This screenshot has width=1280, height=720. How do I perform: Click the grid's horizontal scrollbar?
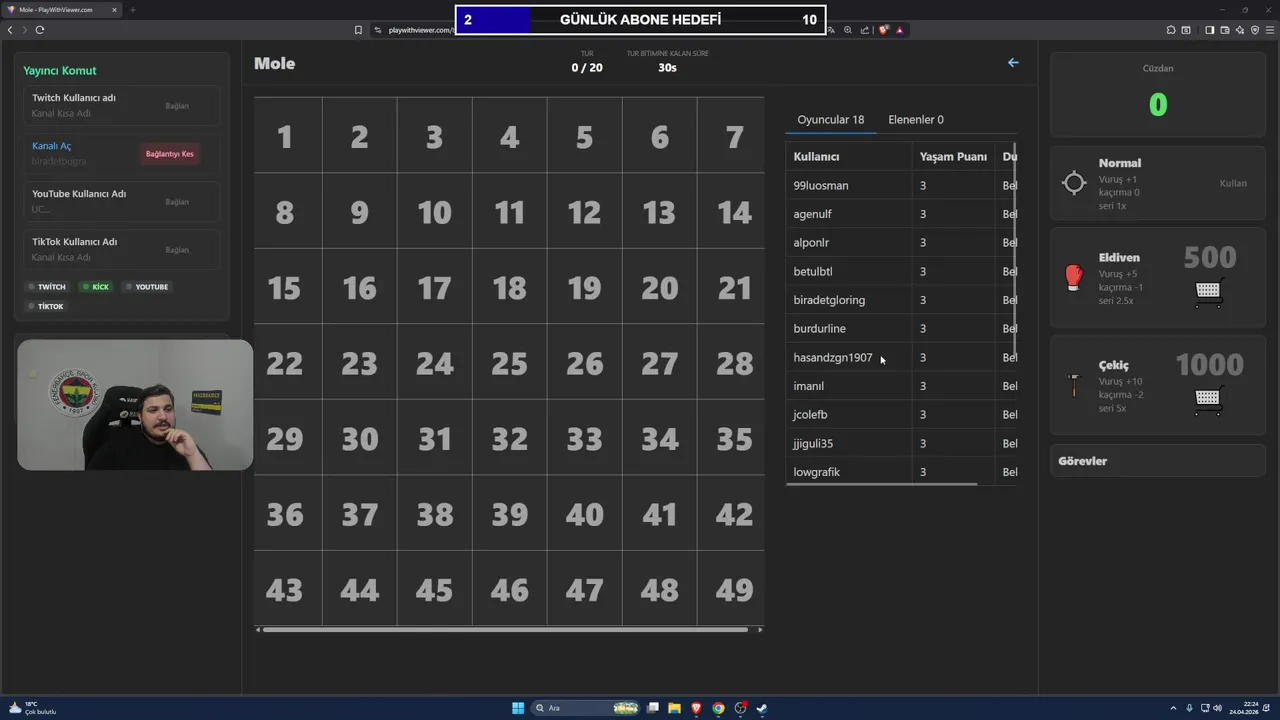pyautogui.click(x=506, y=629)
